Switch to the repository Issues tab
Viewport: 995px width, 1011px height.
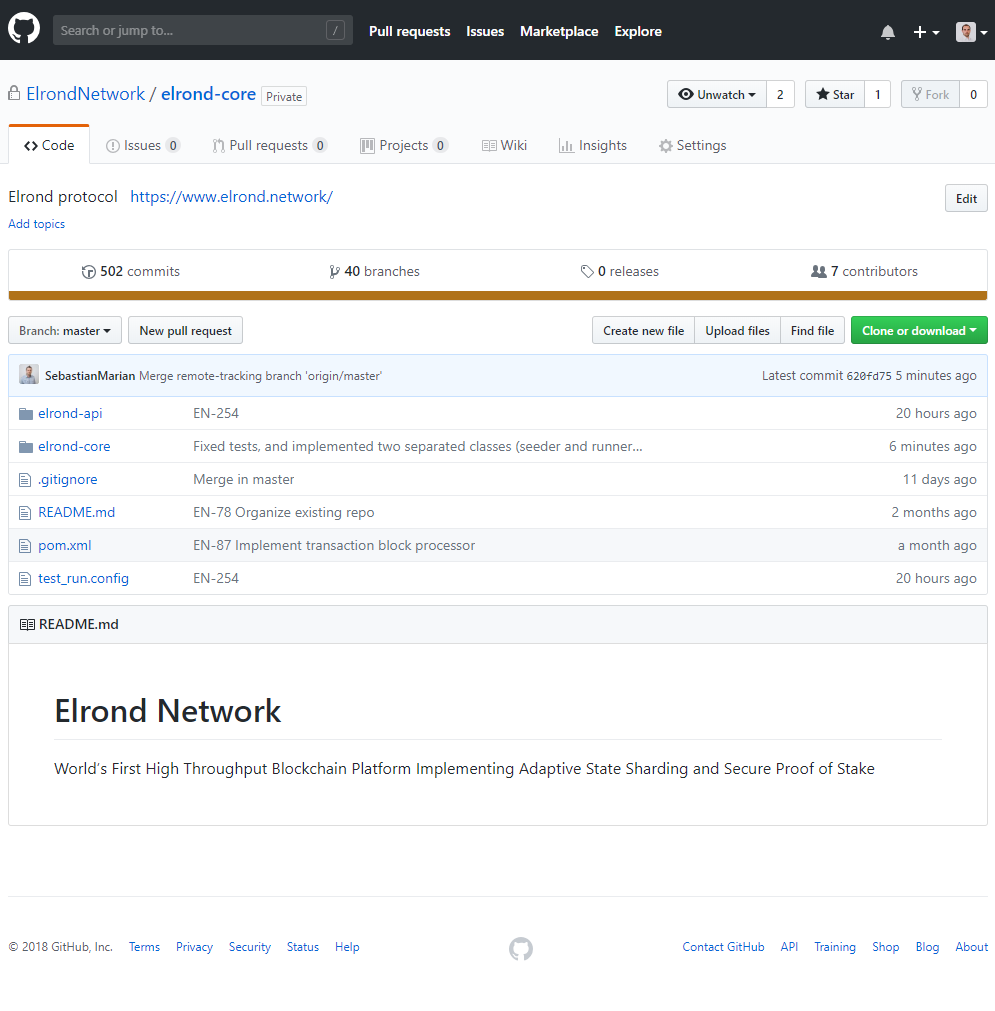click(x=143, y=145)
